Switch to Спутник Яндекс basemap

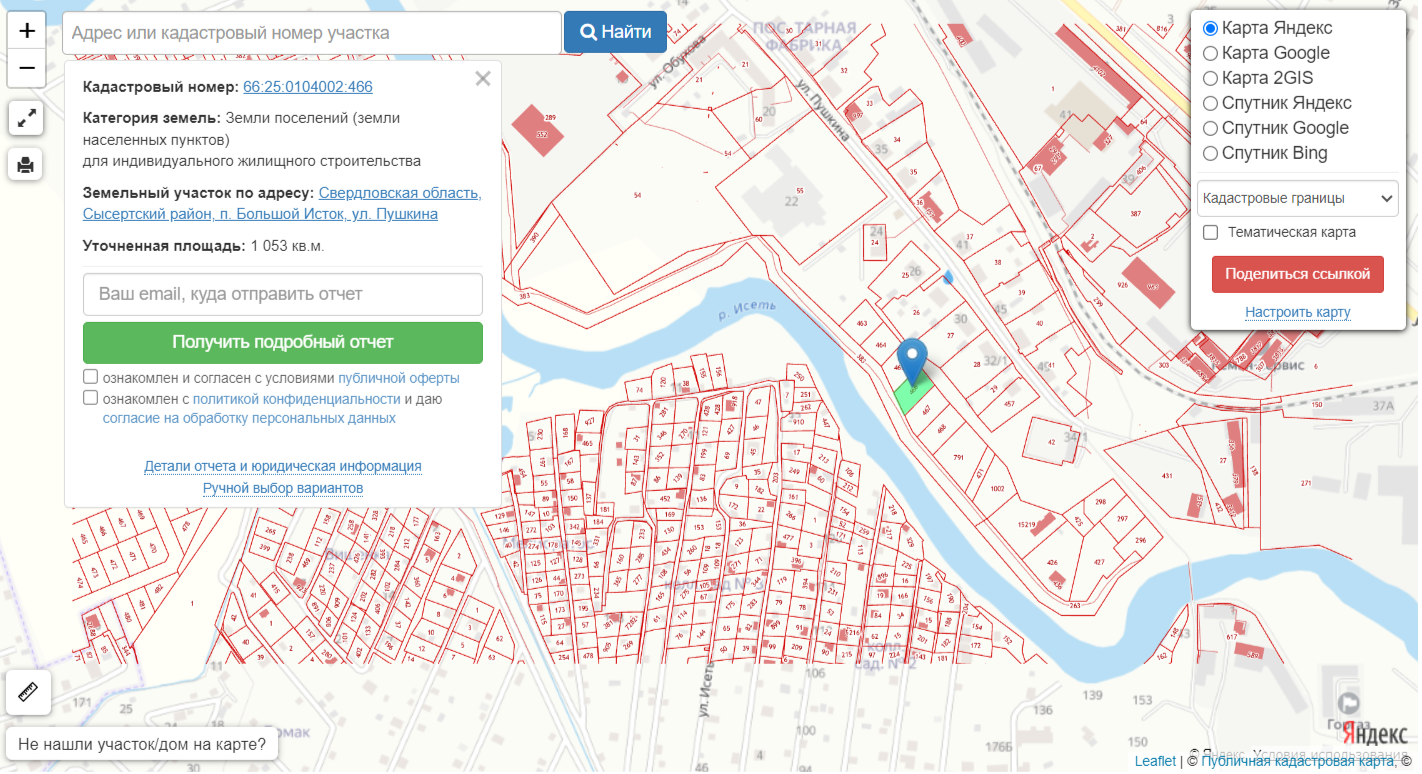click(x=1210, y=103)
